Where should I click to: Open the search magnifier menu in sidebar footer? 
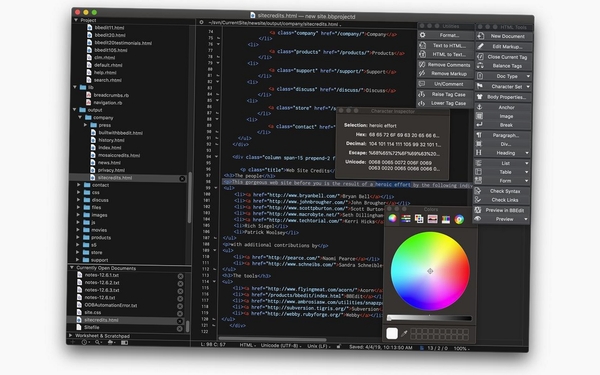(98, 342)
